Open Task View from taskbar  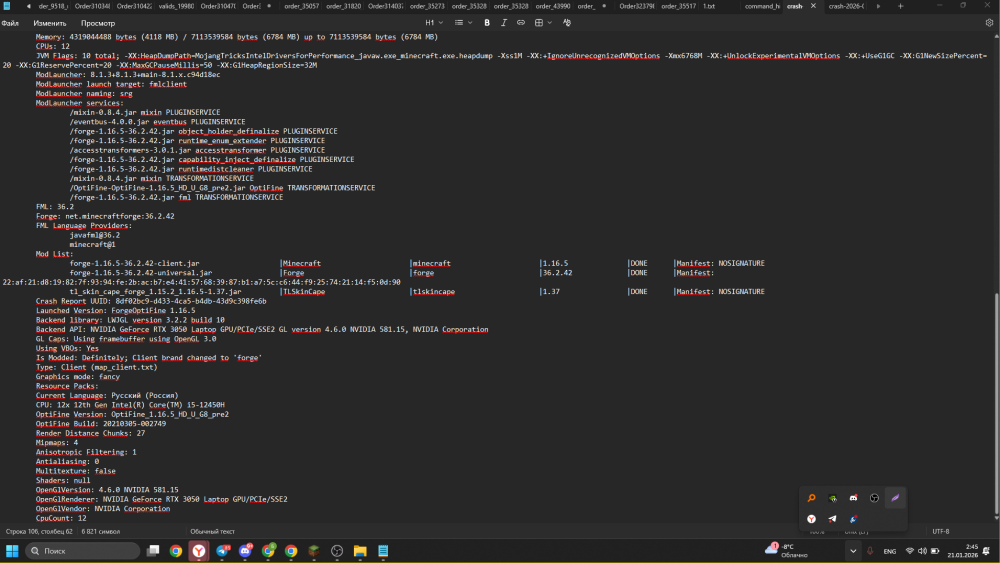click(x=153, y=551)
